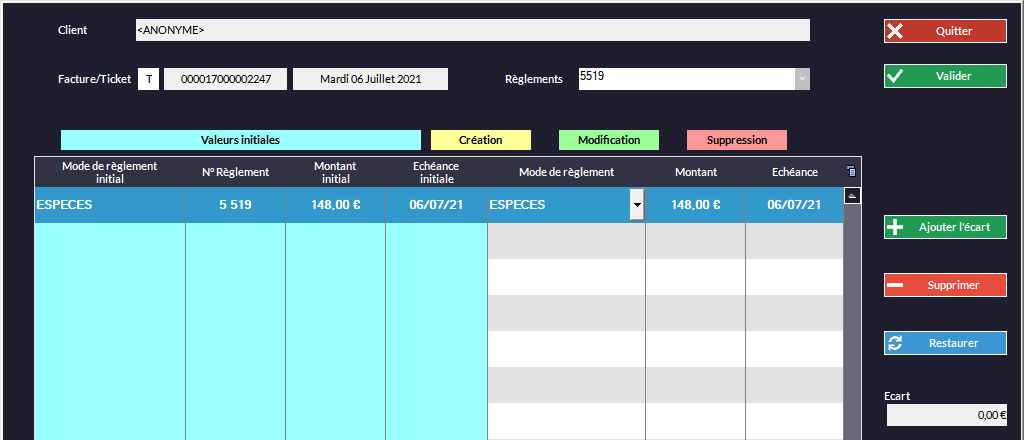Click the date field Mardi 06 Juillet 2021
Screen dimensions: 1024x440
tap(370, 79)
